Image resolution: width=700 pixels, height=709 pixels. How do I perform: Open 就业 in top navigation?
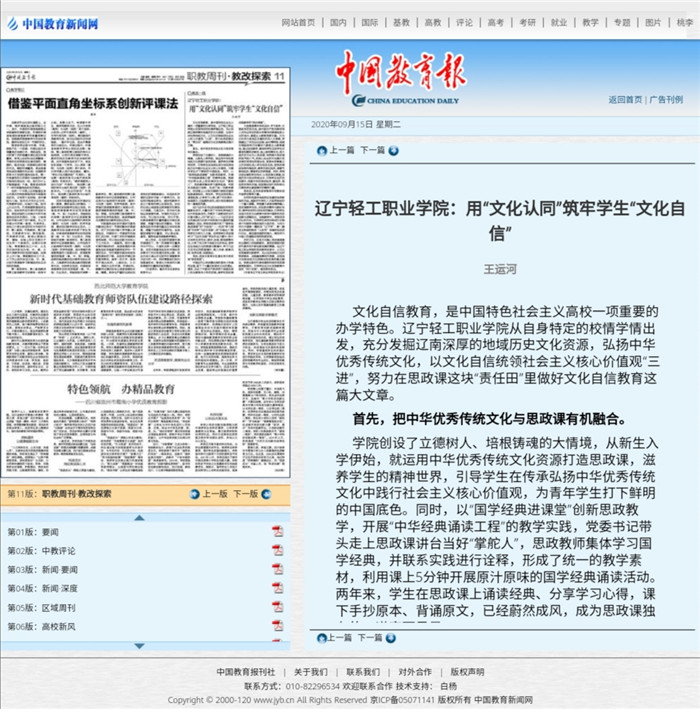(x=559, y=22)
